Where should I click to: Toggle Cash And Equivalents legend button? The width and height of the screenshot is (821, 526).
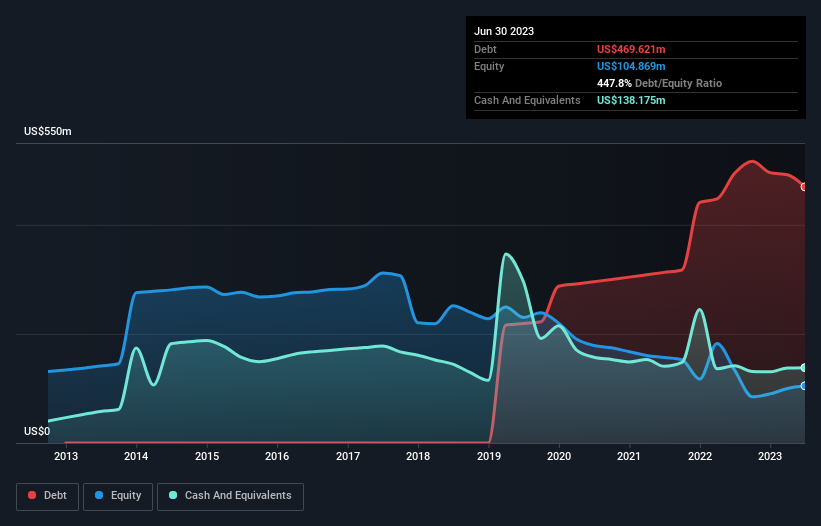tap(230, 496)
